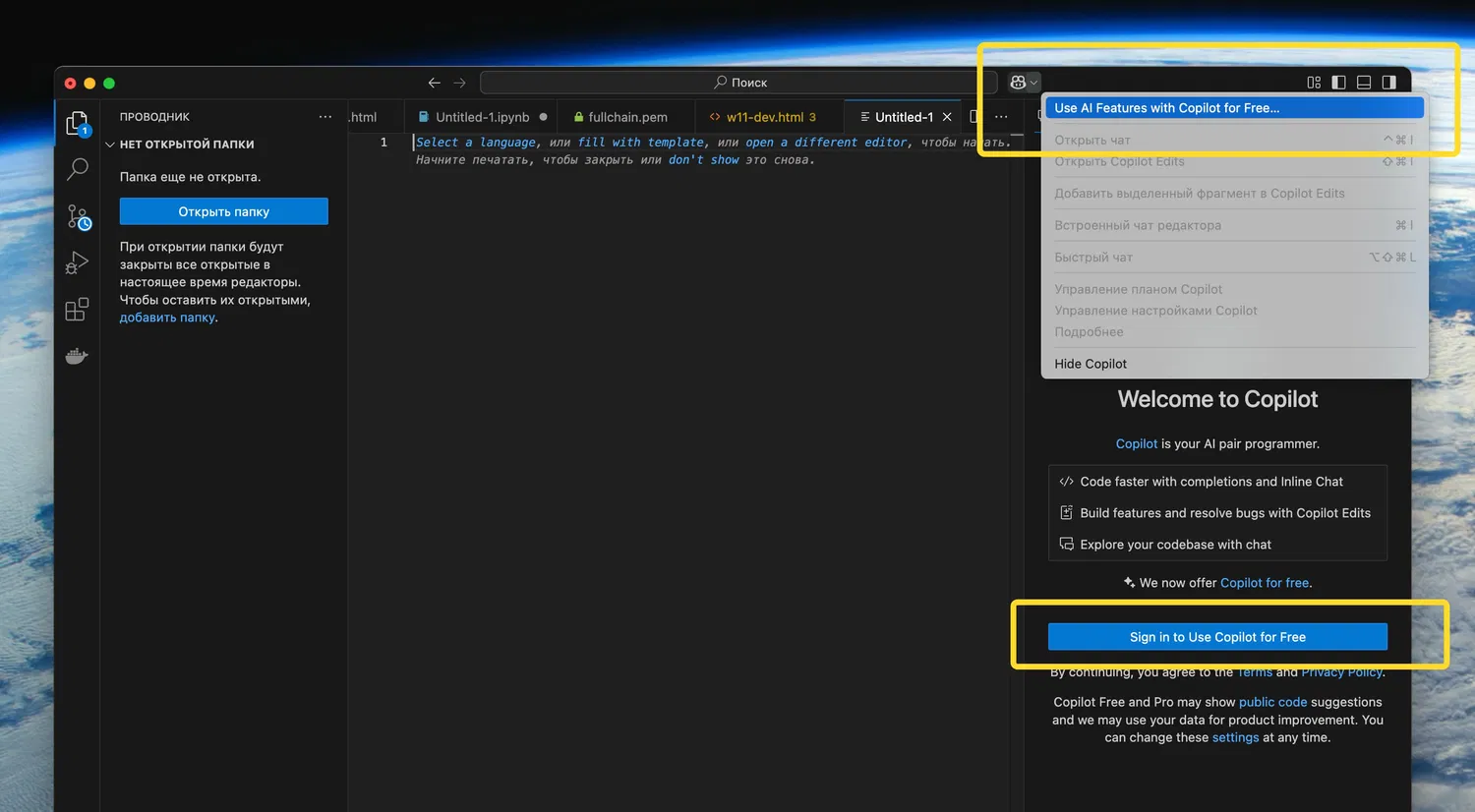This screenshot has width=1475, height=812.
Task: Open the Extensions view icon
Action: [x=77, y=310]
